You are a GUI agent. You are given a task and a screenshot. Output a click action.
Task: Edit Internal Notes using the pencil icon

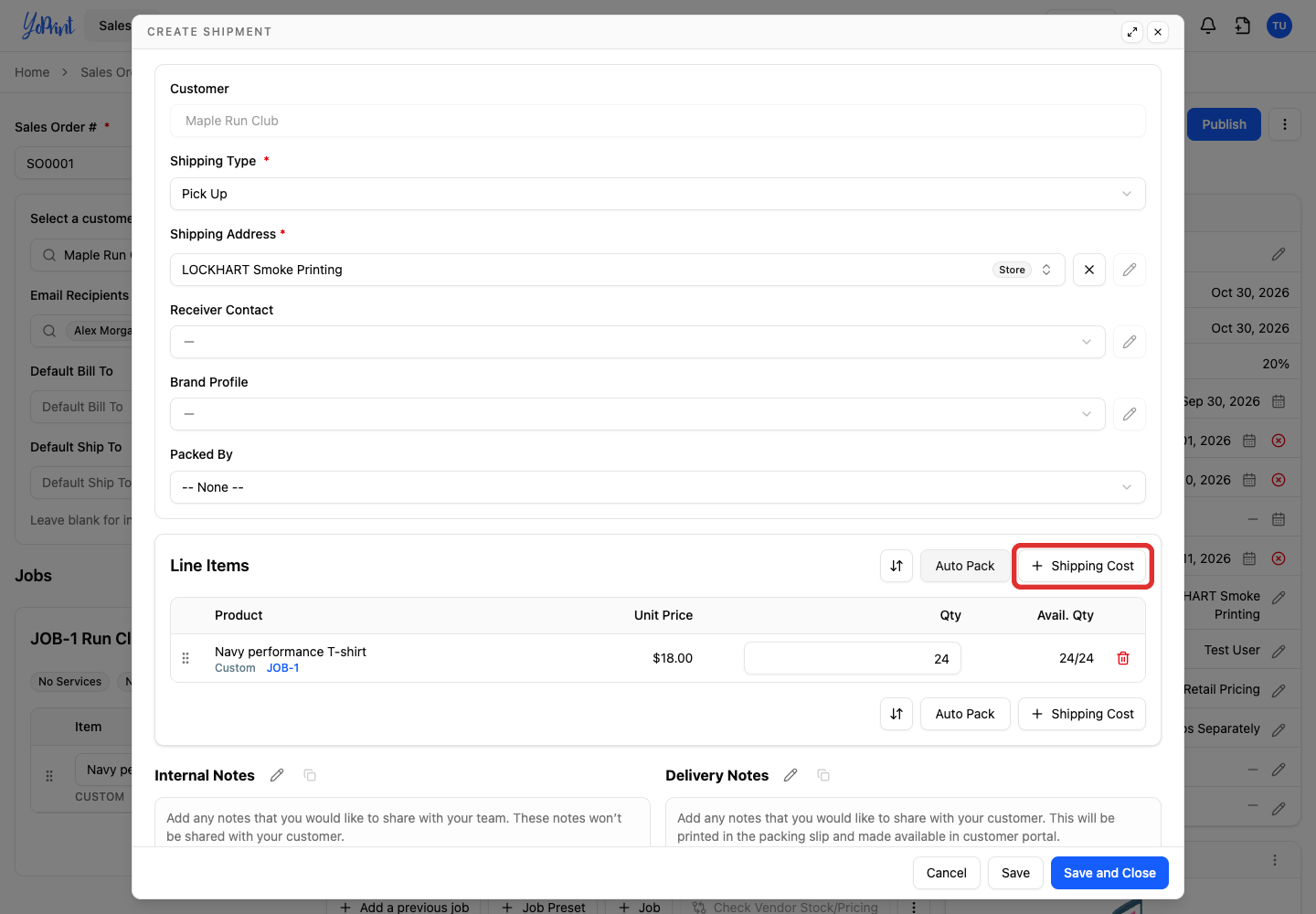point(277,775)
